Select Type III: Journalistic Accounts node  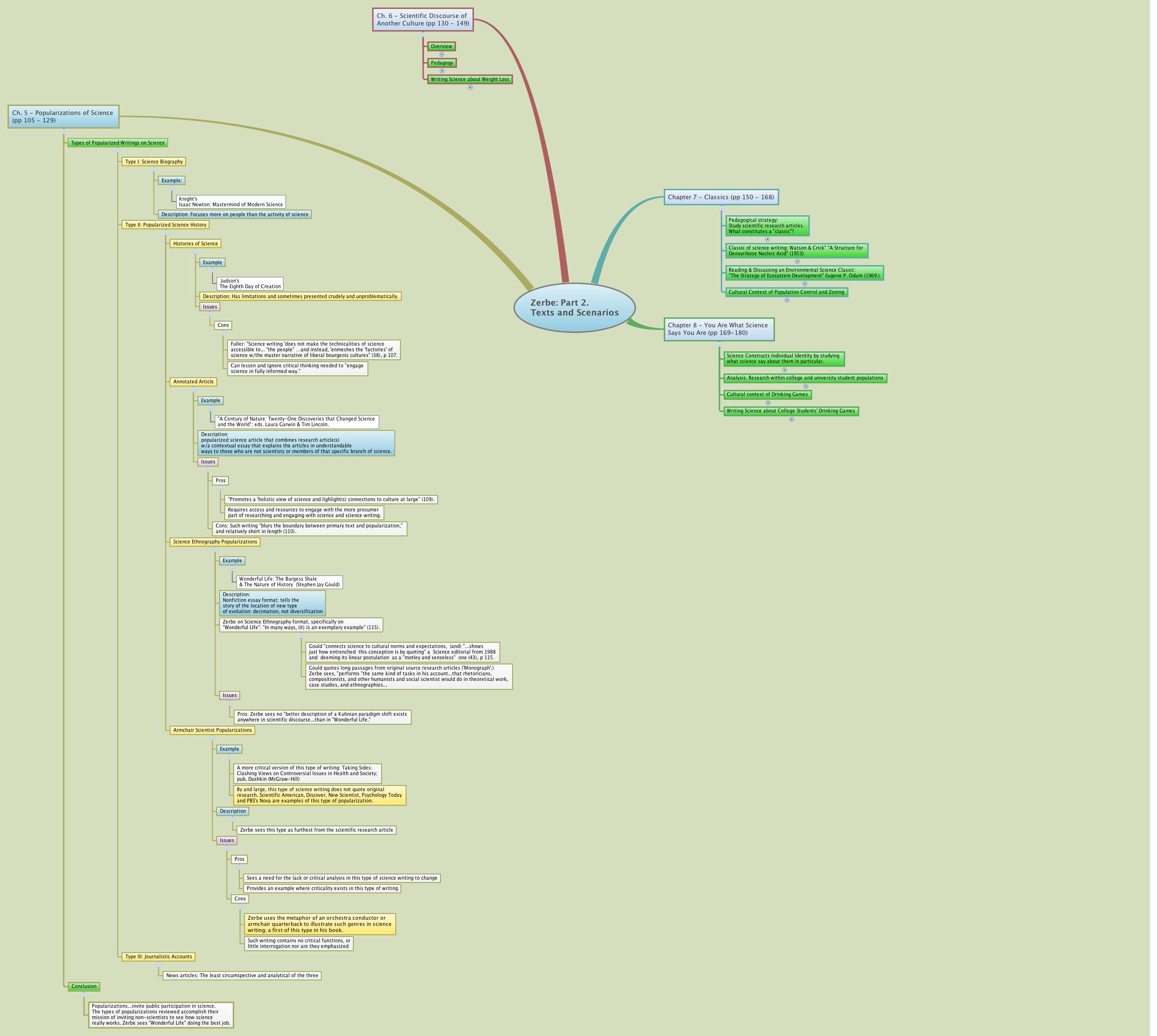(159, 957)
